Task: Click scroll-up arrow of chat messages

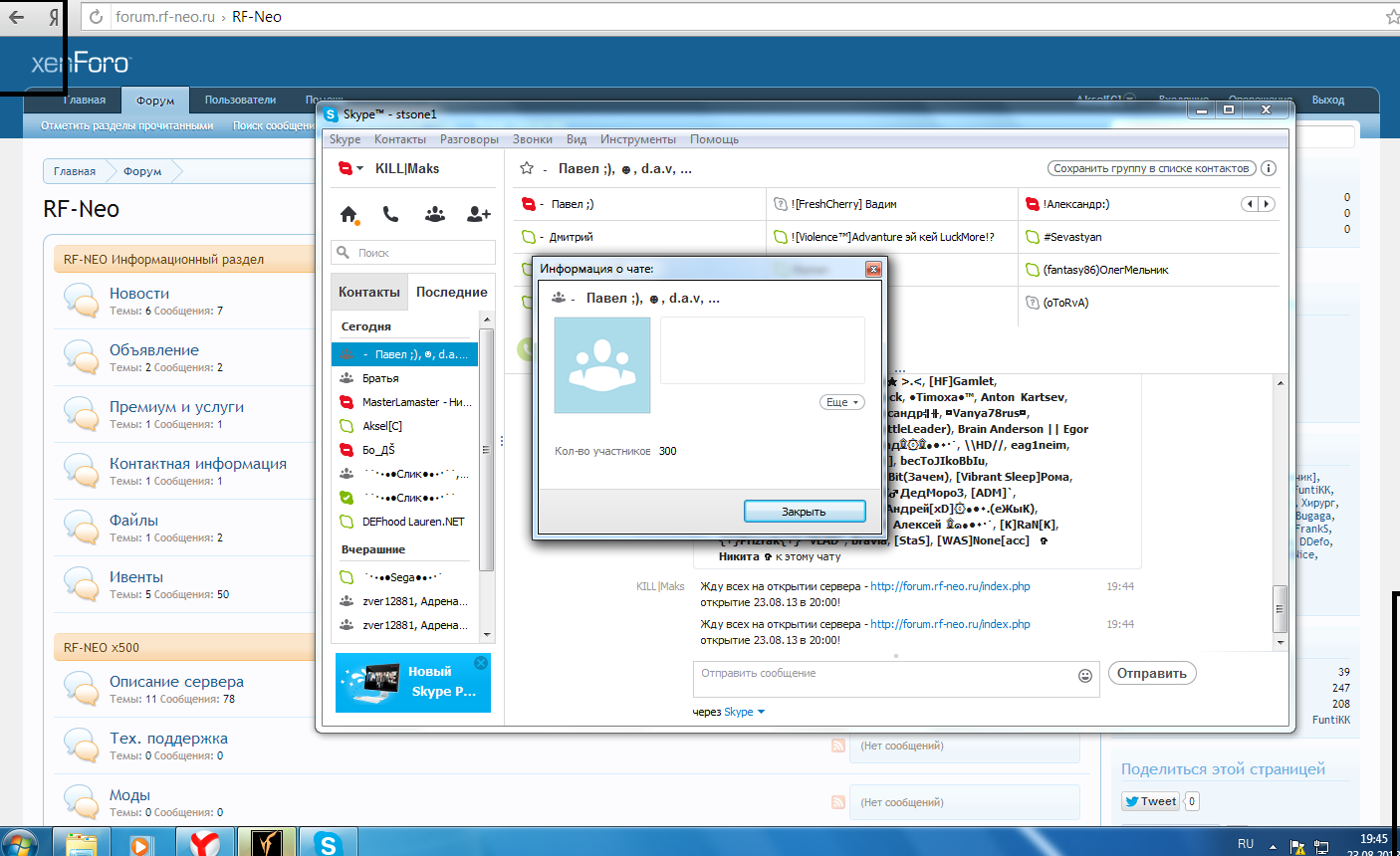Action: pos(1281,382)
